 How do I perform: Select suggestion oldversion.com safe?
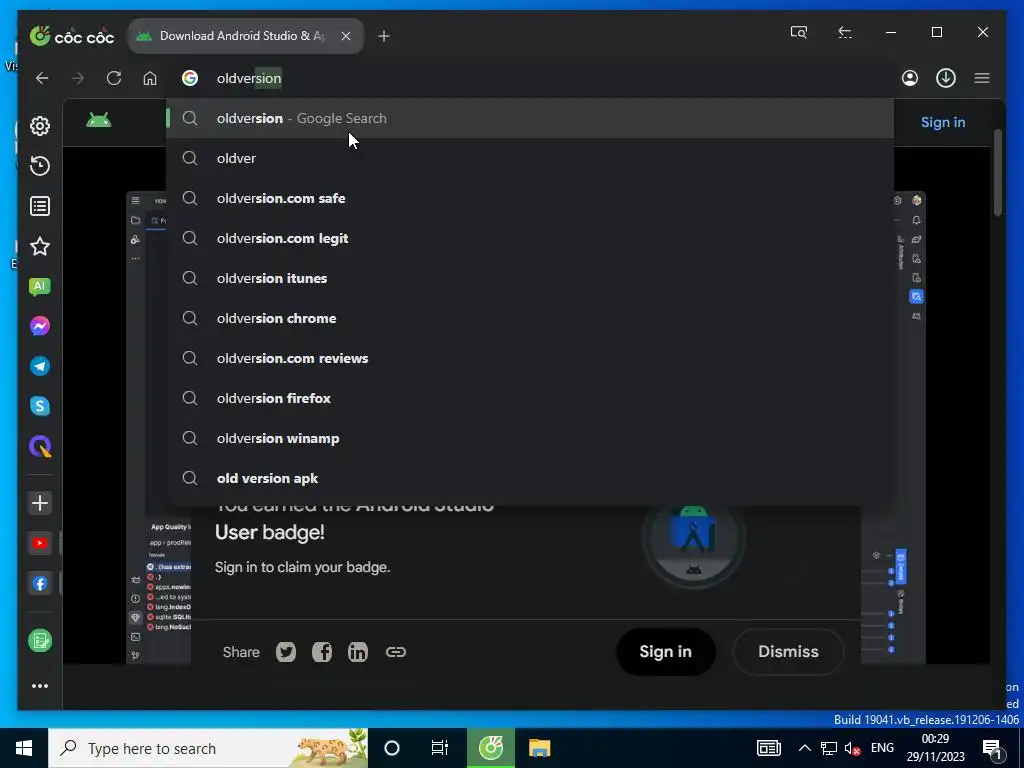[530, 198]
